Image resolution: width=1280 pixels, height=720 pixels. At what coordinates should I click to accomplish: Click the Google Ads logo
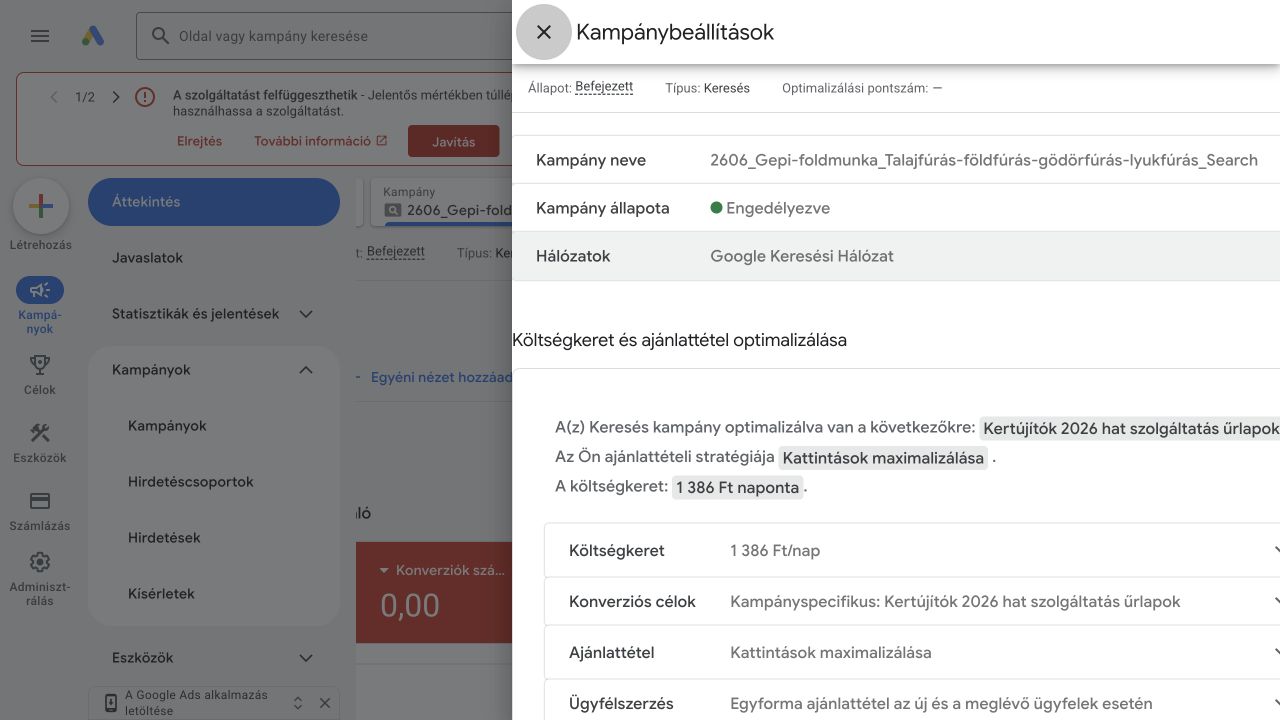[x=92, y=36]
